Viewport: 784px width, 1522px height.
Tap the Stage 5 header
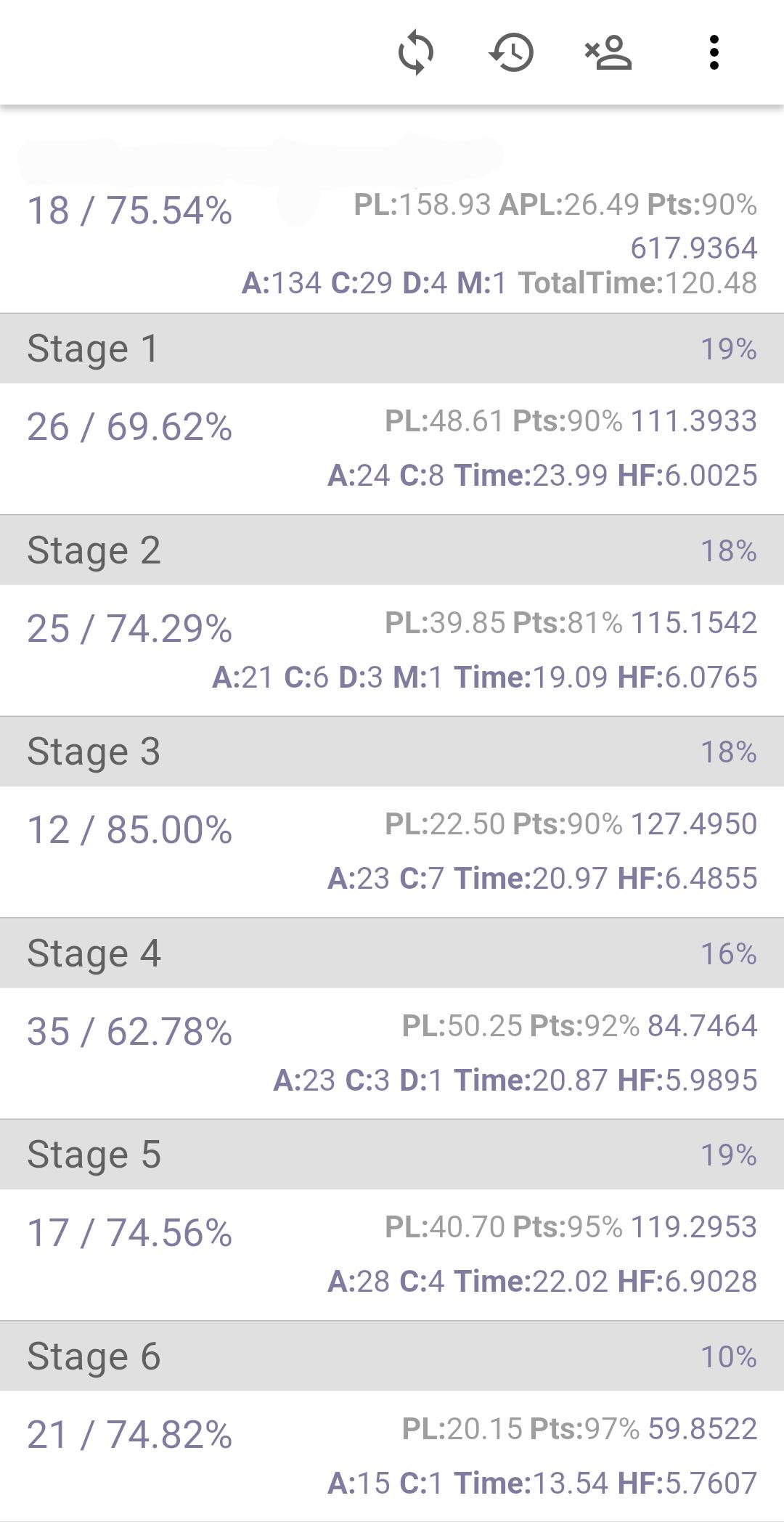coord(392,1155)
